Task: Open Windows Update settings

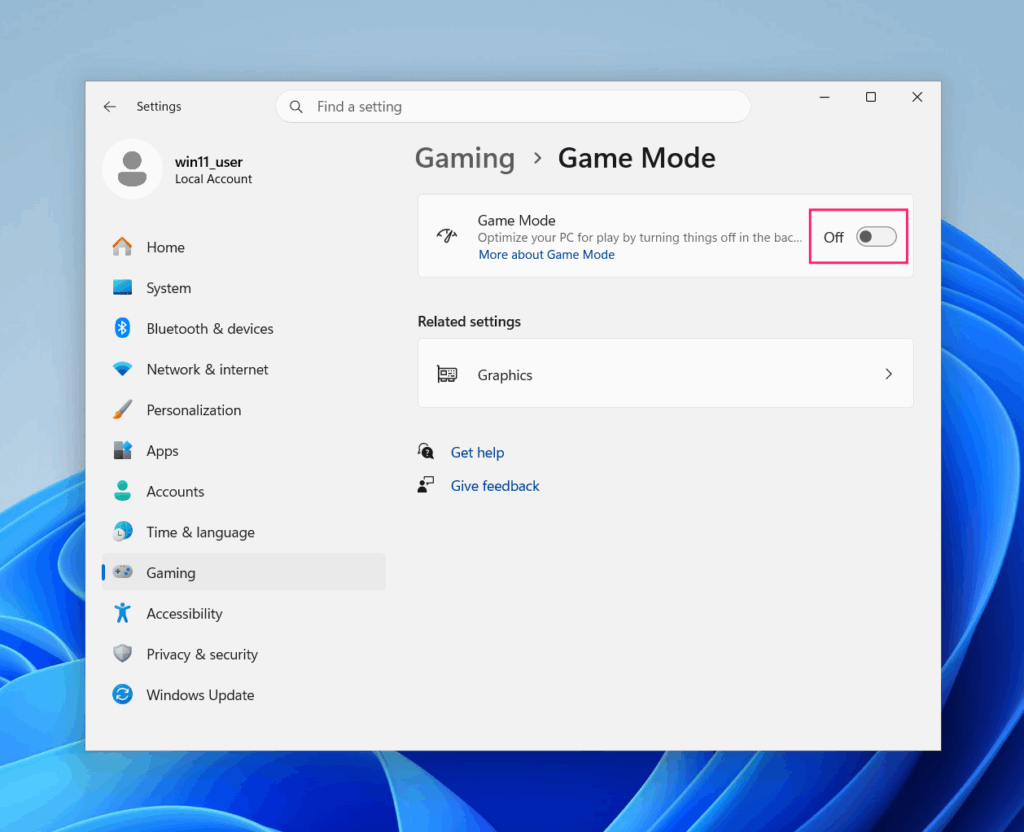Action: [x=244, y=695]
